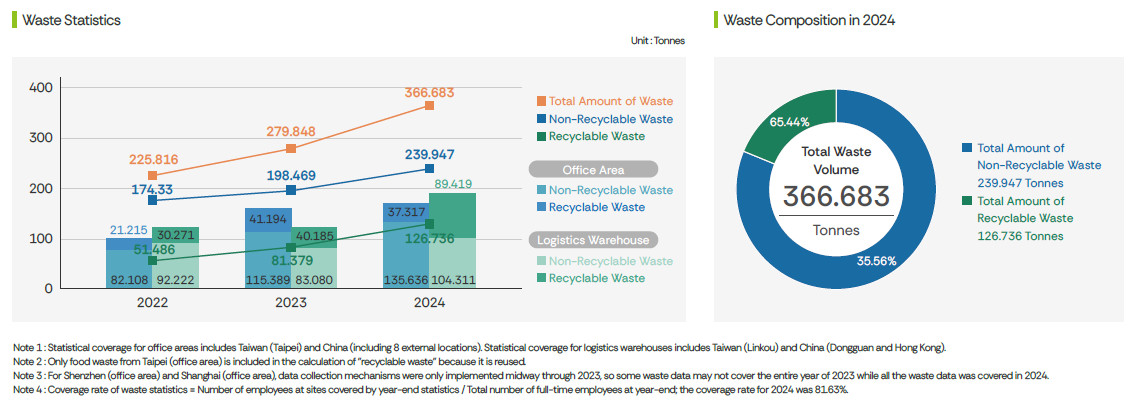1140x411 pixels.
Task: Click the Logistics Warehouse legend group header
Action: (x=592, y=240)
